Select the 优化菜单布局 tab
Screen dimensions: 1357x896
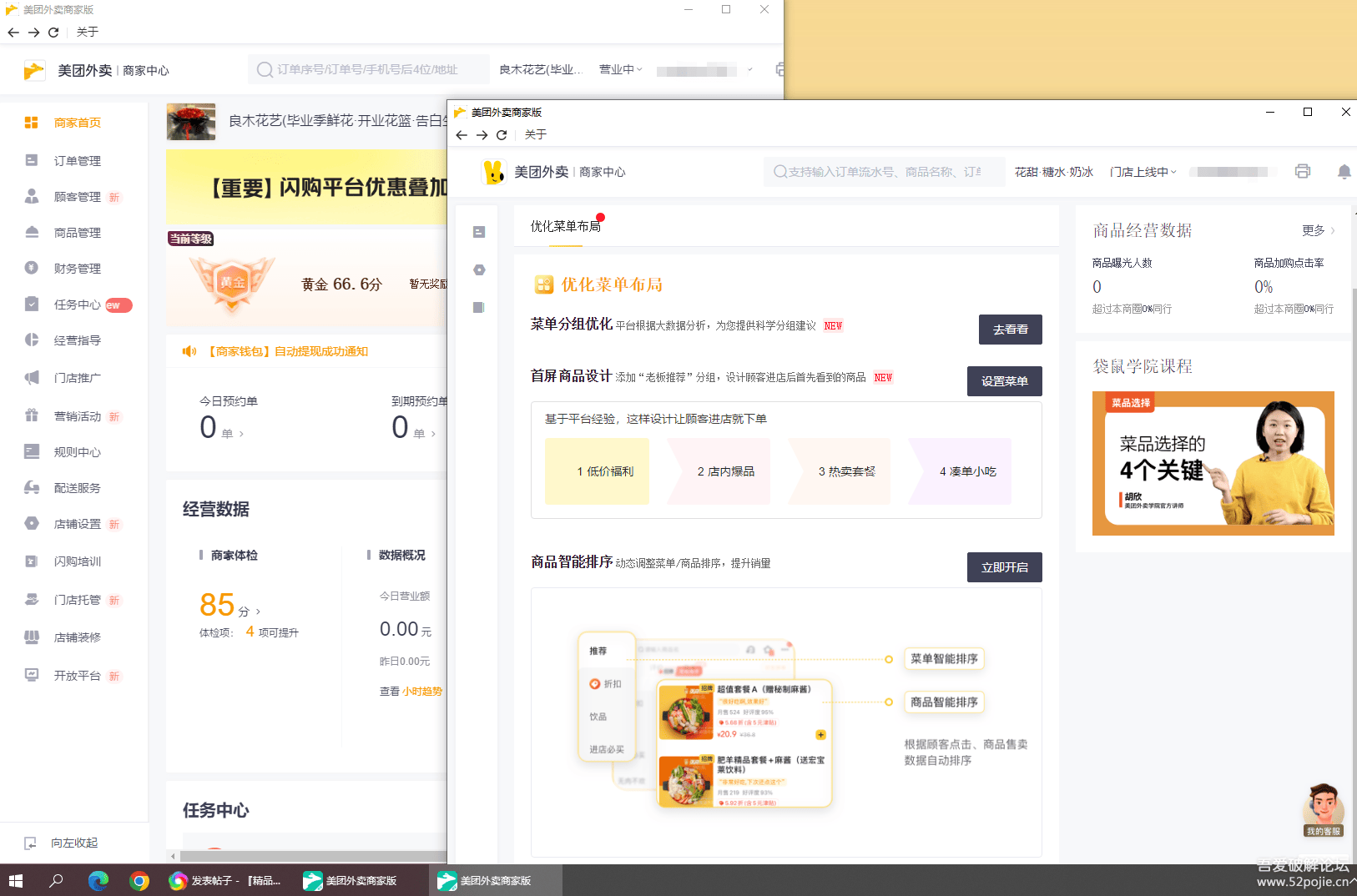click(566, 226)
